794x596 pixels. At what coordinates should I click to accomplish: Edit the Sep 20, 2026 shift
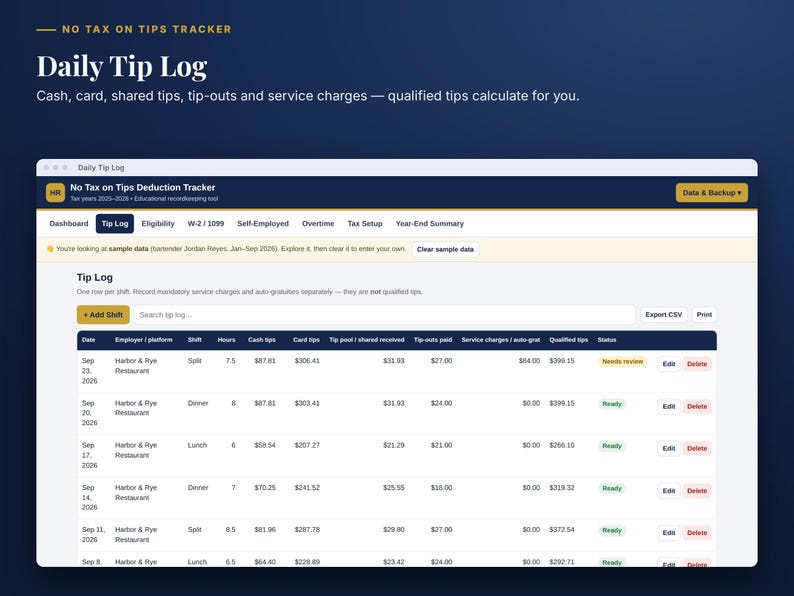(x=669, y=407)
